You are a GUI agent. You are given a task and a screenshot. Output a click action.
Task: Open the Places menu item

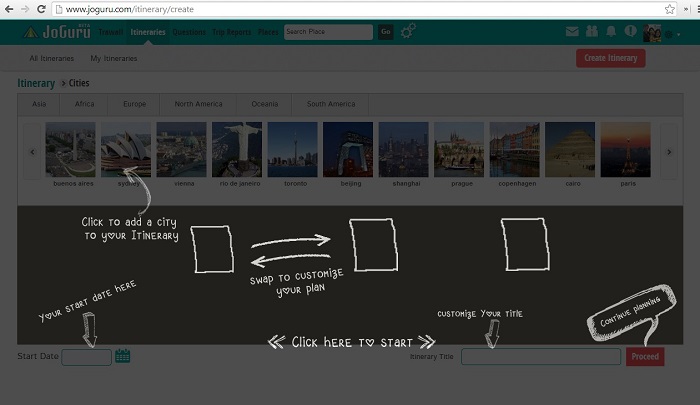268,32
